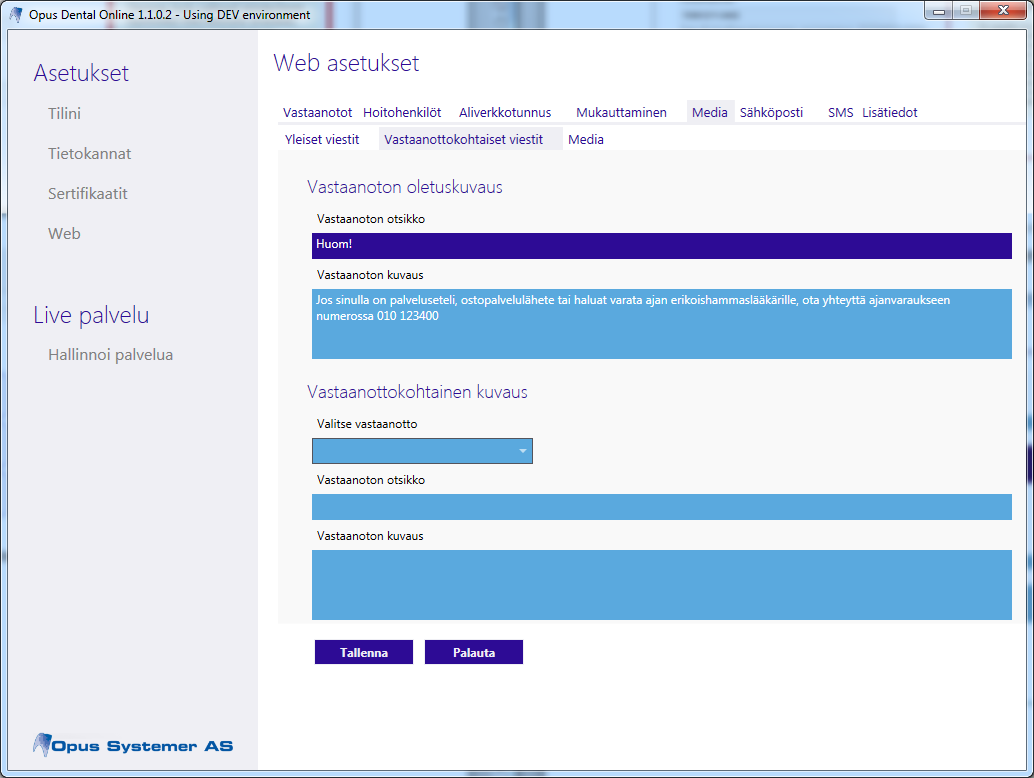The image size is (1034, 778).
Task: Open Hallinnoi palvelua under Live palvelu
Action: click(x=110, y=355)
